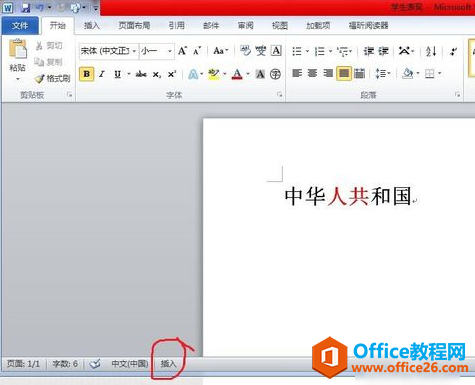Switch to the 视图 (View) tab
This screenshot has width=475, height=385.
[x=280, y=26]
